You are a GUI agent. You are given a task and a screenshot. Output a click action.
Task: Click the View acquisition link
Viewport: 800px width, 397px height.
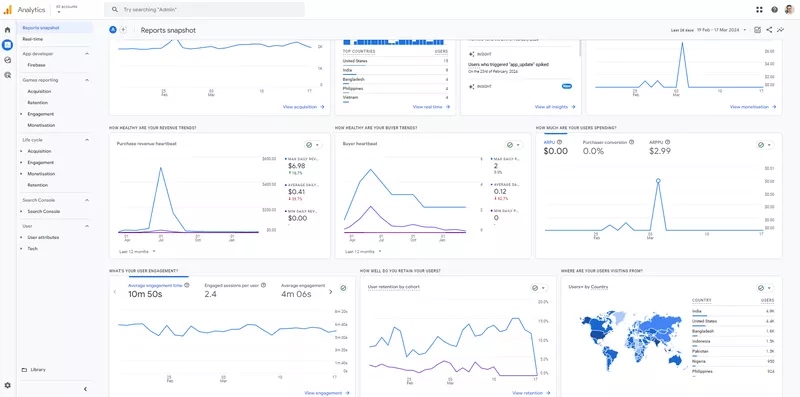[x=304, y=107]
